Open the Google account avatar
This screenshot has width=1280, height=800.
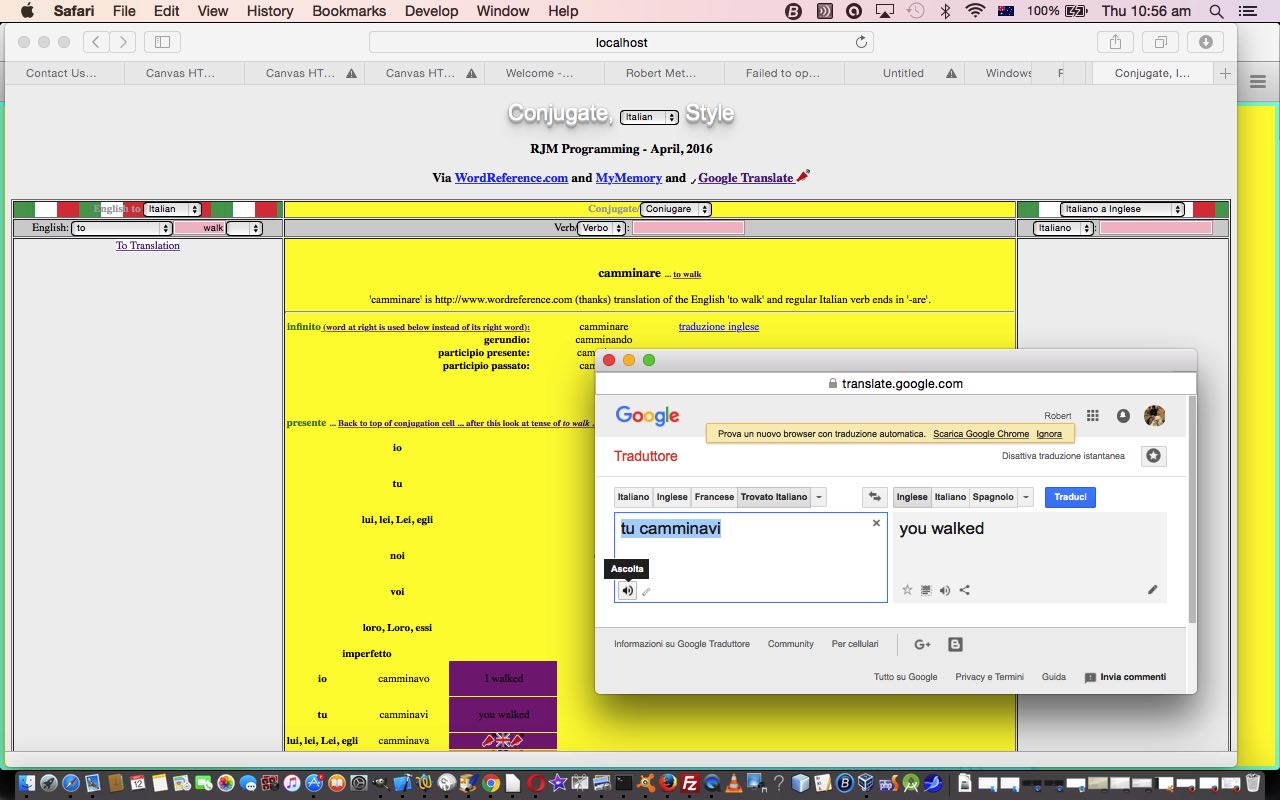[1155, 416]
